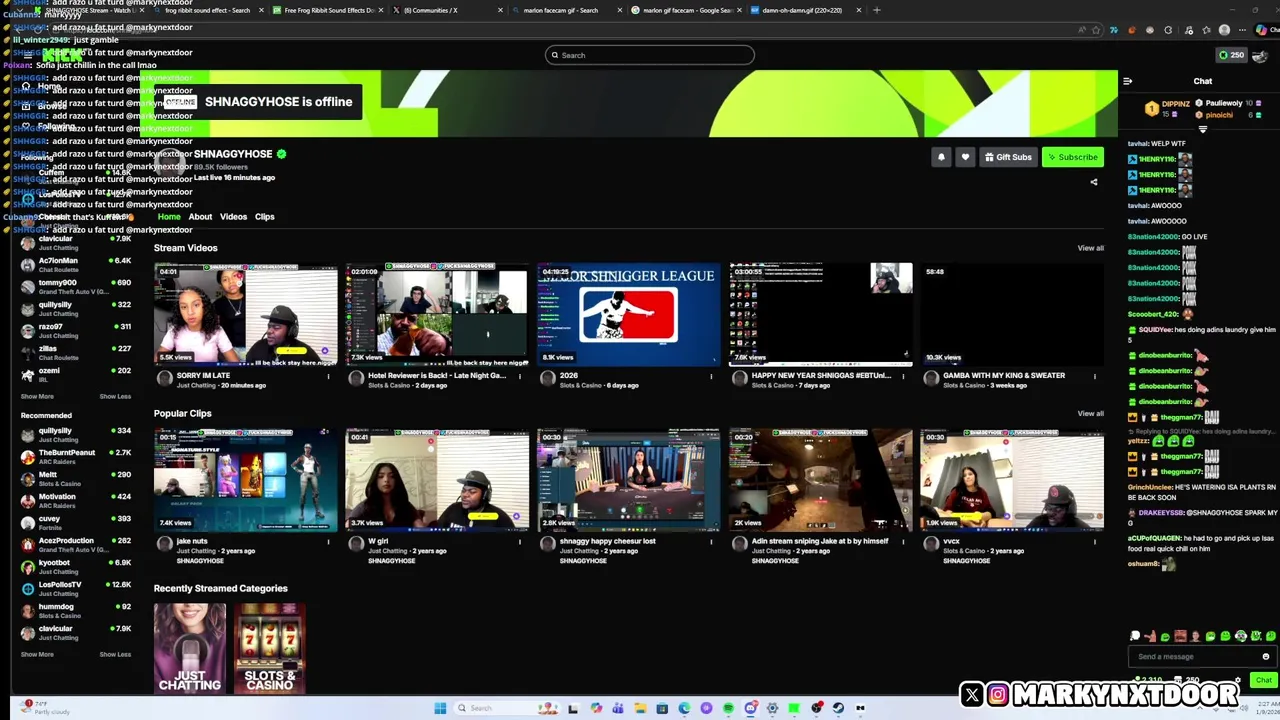The height and width of the screenshot is (720, 1280).
Task: Open kyootbot in Recommended list
Action: [x=76, y=567]
